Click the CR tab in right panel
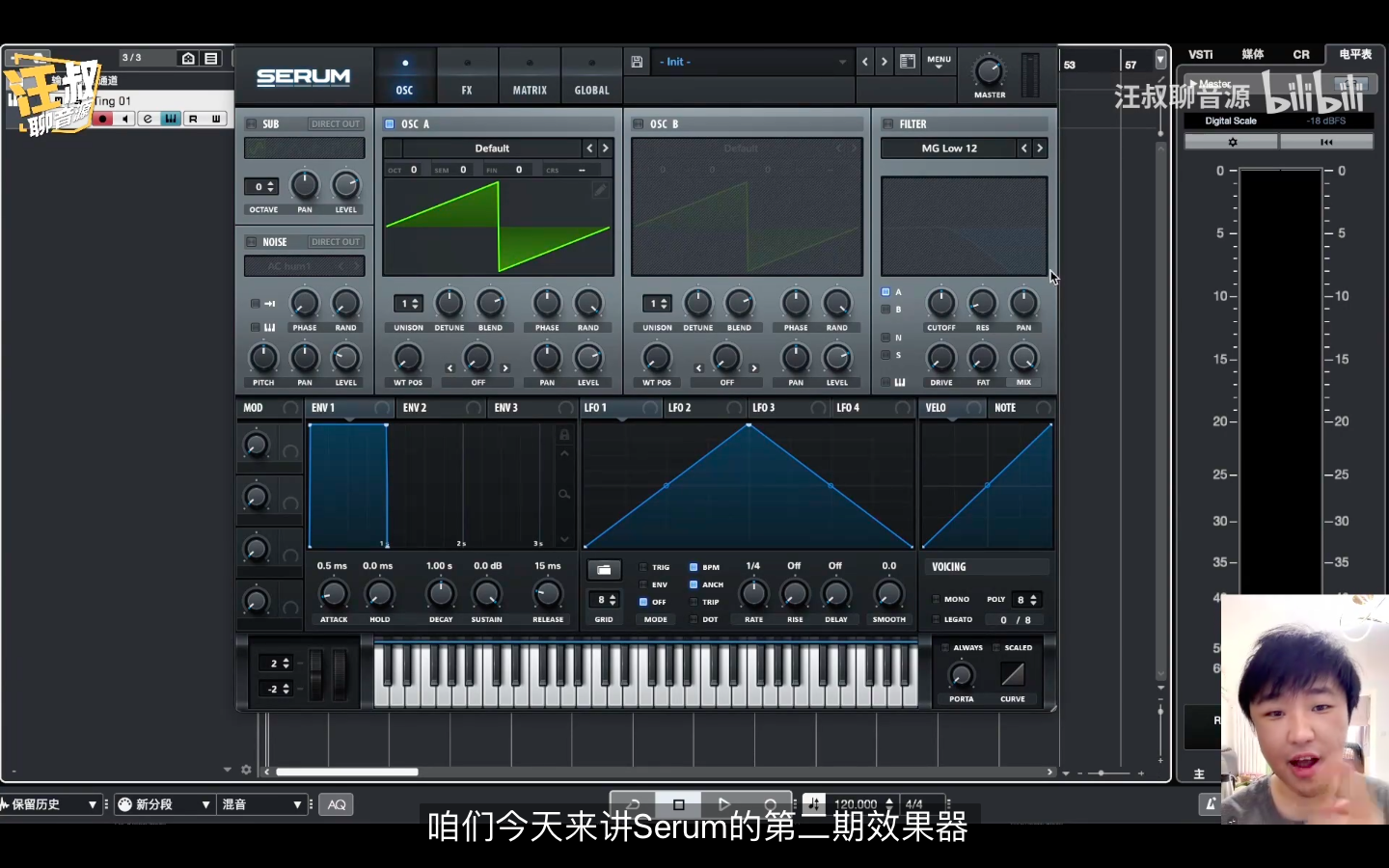 pos(1301,55)
